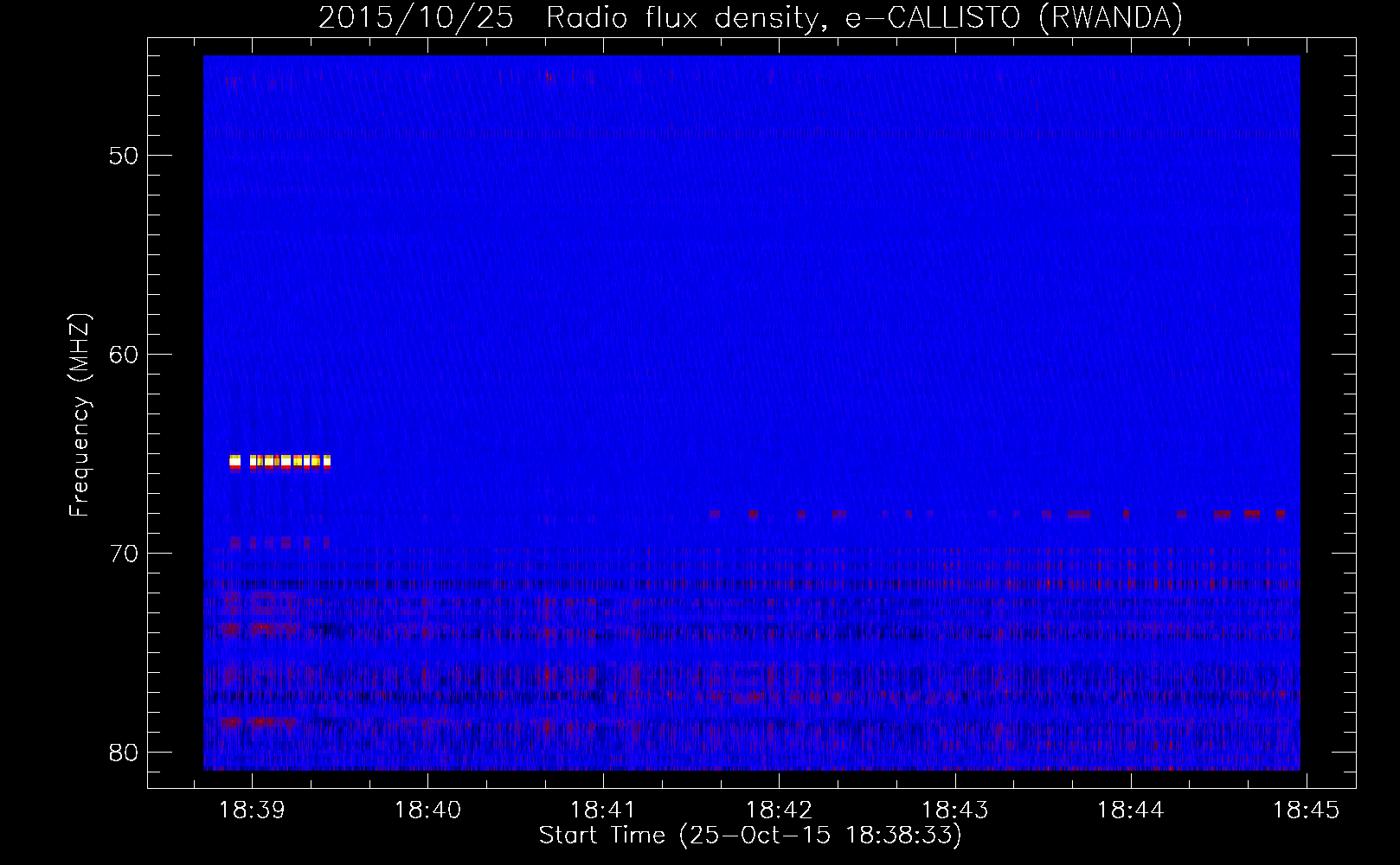
Task: Click the 18:42 time tick label
Action: click(779, 810)
